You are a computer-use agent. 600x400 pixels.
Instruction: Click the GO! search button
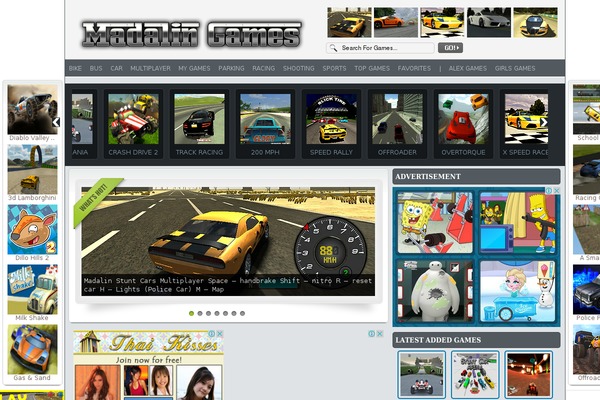(x=450, y=48)
